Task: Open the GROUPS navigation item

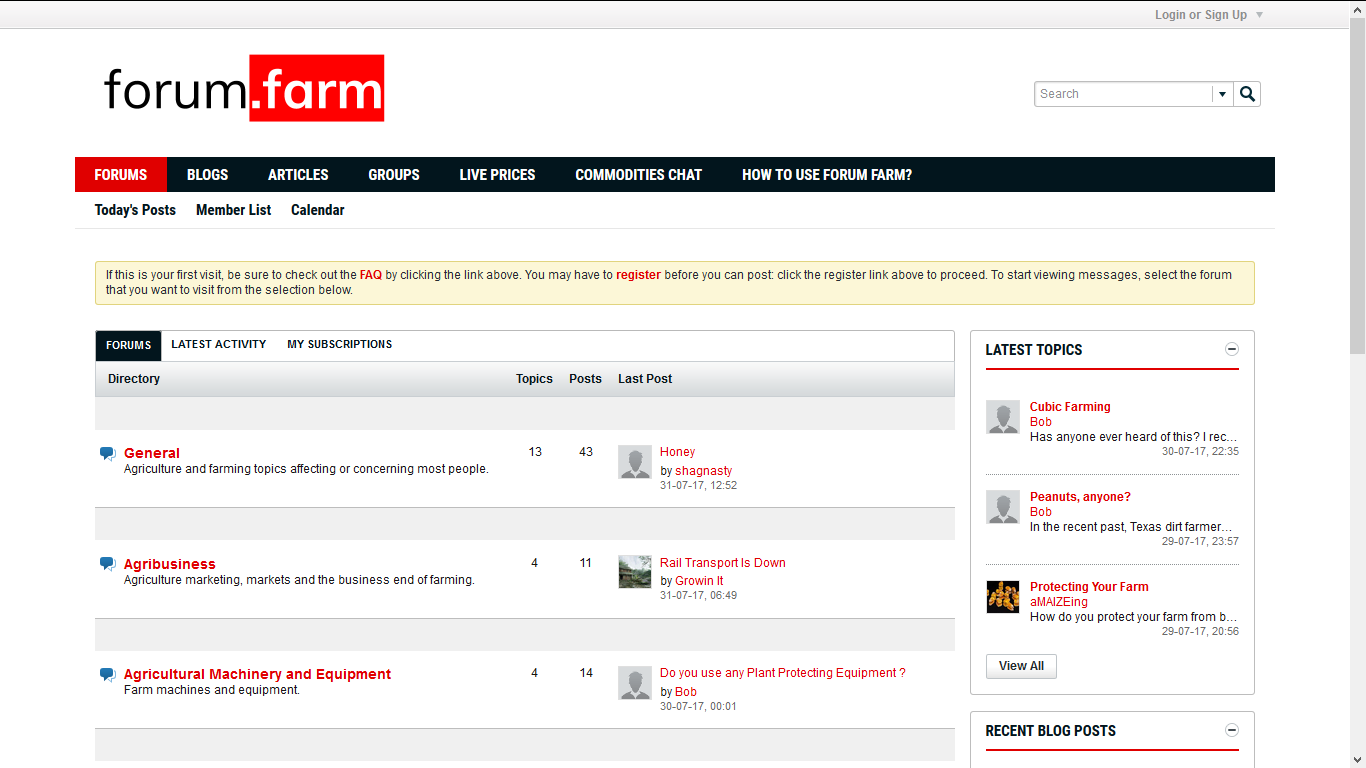Action: (x=394, y=175)
